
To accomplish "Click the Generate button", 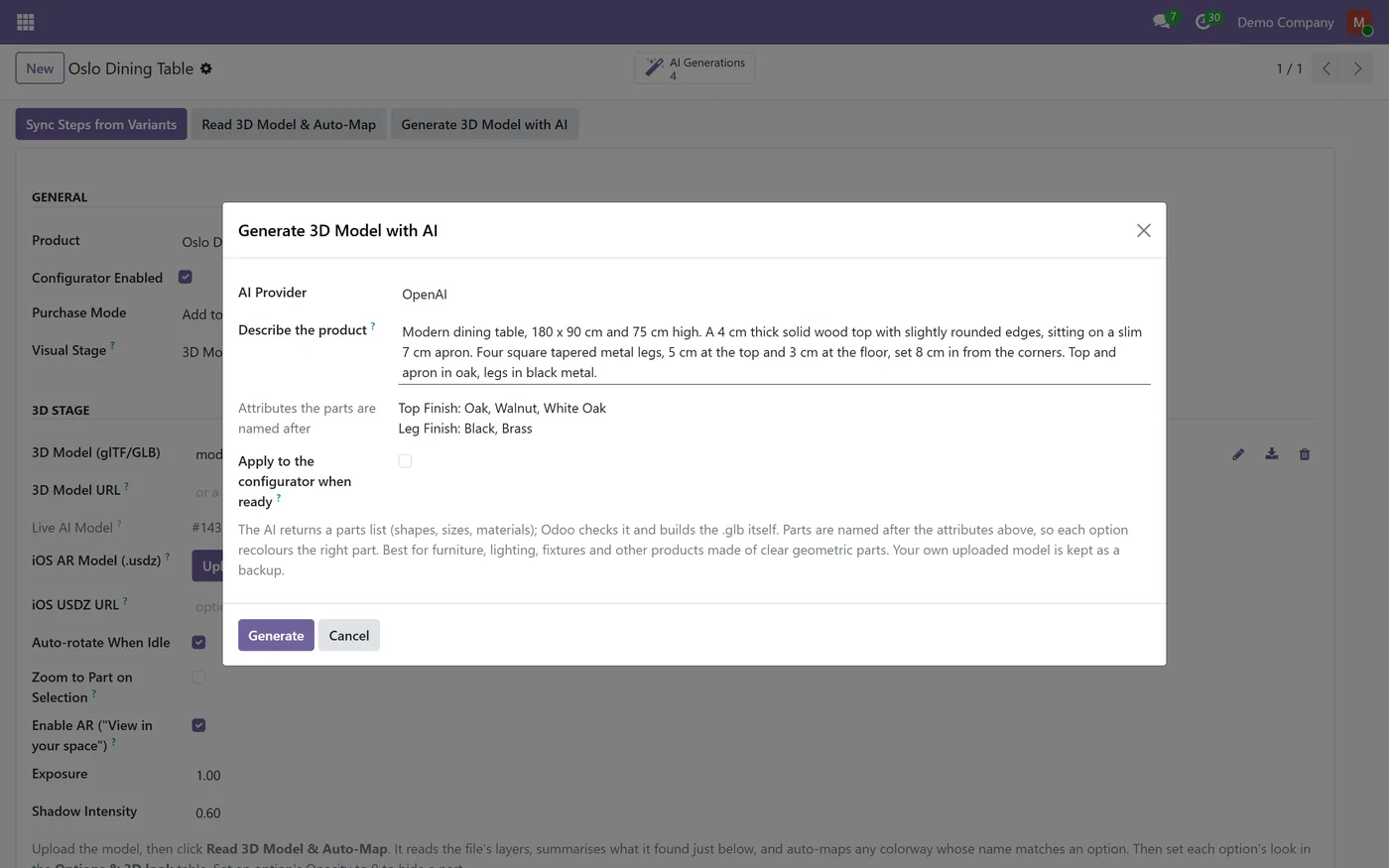I will click(276, 635).
